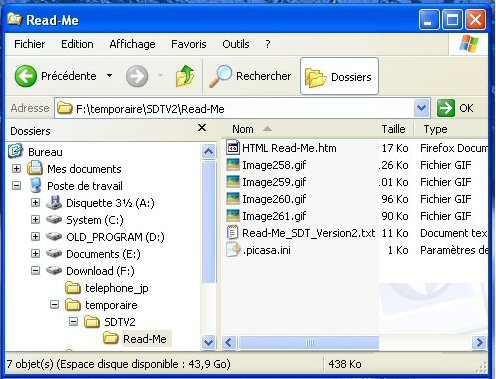The height and width of the screenshot is (379, 496).
Task: Select Image260.gif file icon
Action: coord(233,198)
